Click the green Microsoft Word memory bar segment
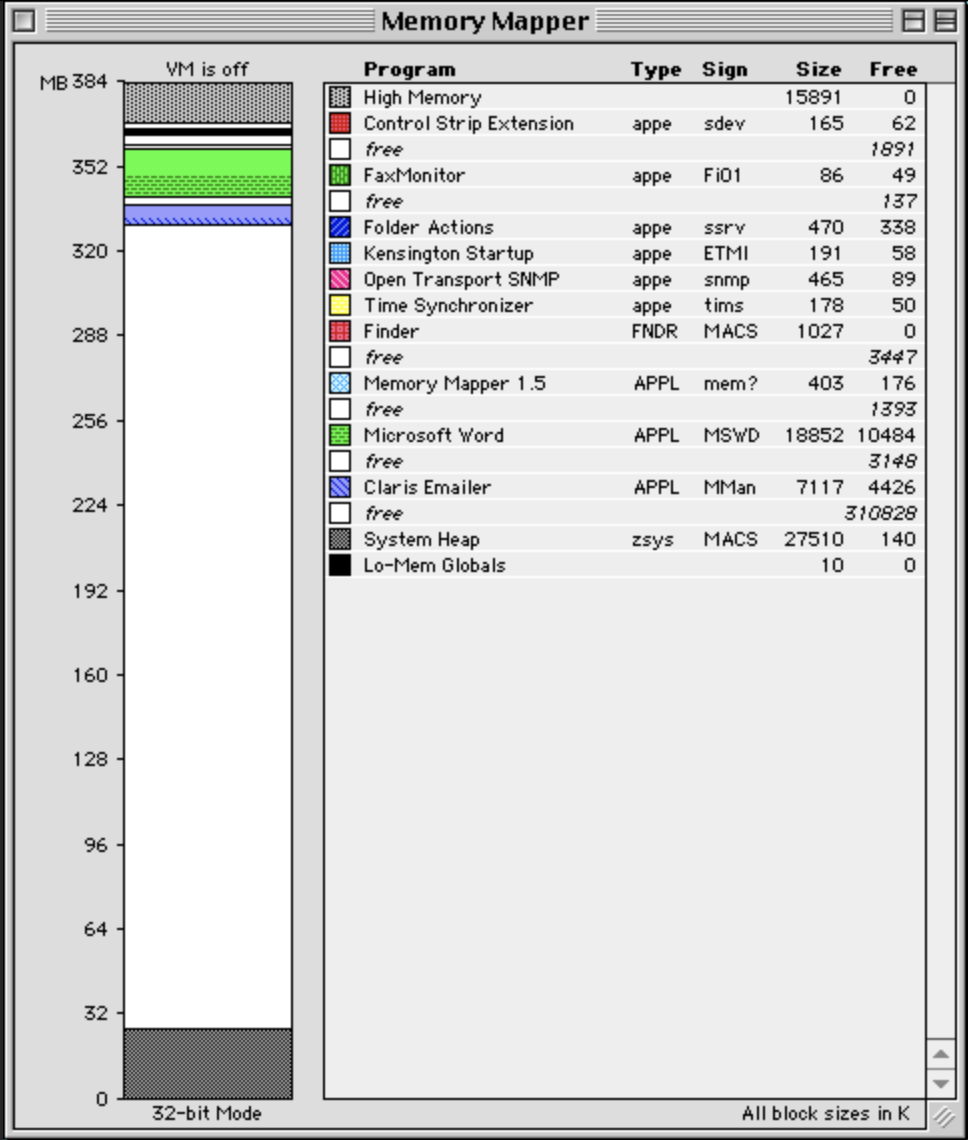The image size is (968, 1140). [208, 170]
